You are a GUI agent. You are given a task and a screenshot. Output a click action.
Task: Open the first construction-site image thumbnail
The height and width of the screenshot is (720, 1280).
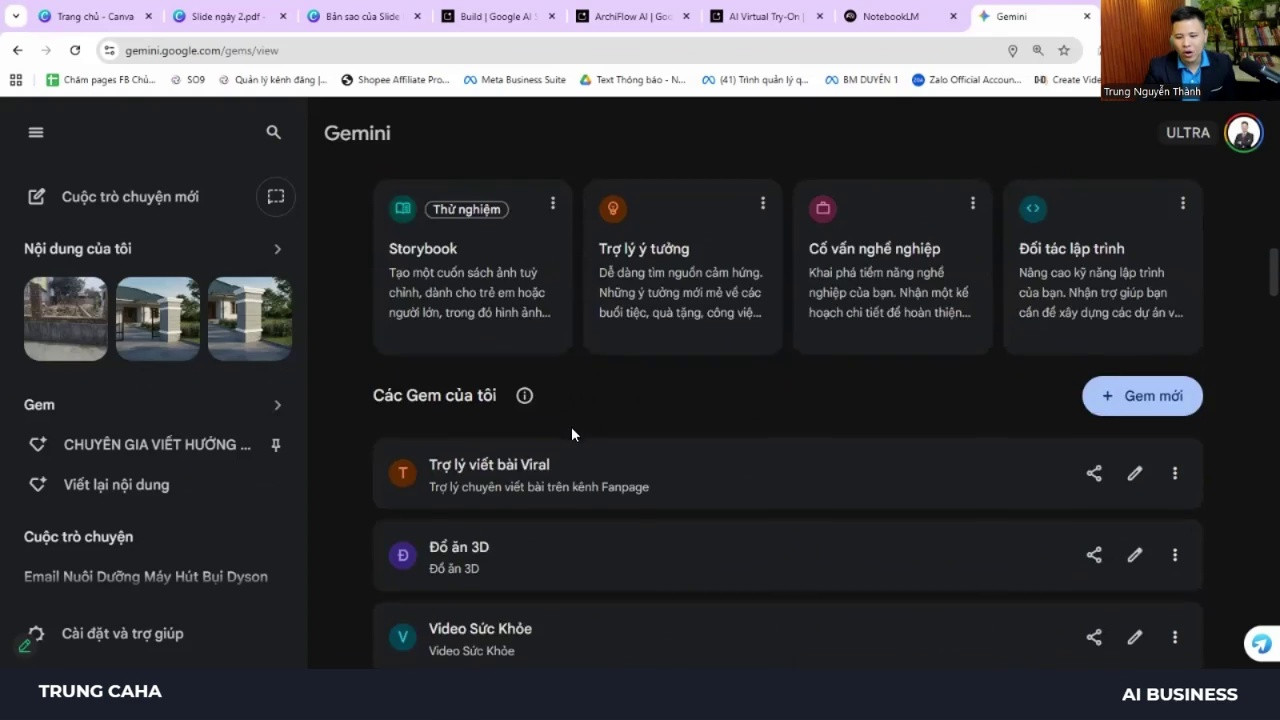pyautogui.click(x=65, y=318)
